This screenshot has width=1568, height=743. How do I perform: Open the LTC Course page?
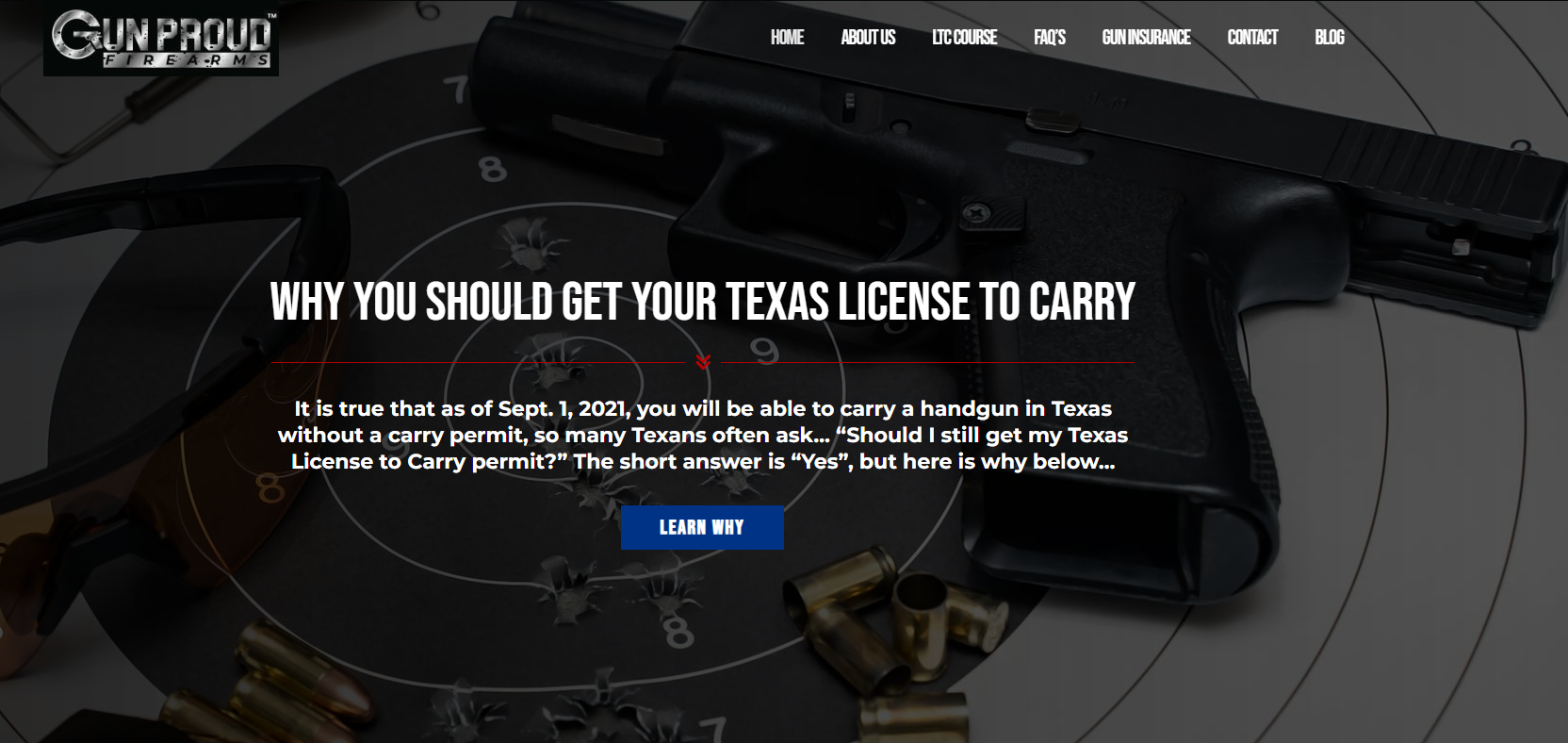(x=964, y=38)
